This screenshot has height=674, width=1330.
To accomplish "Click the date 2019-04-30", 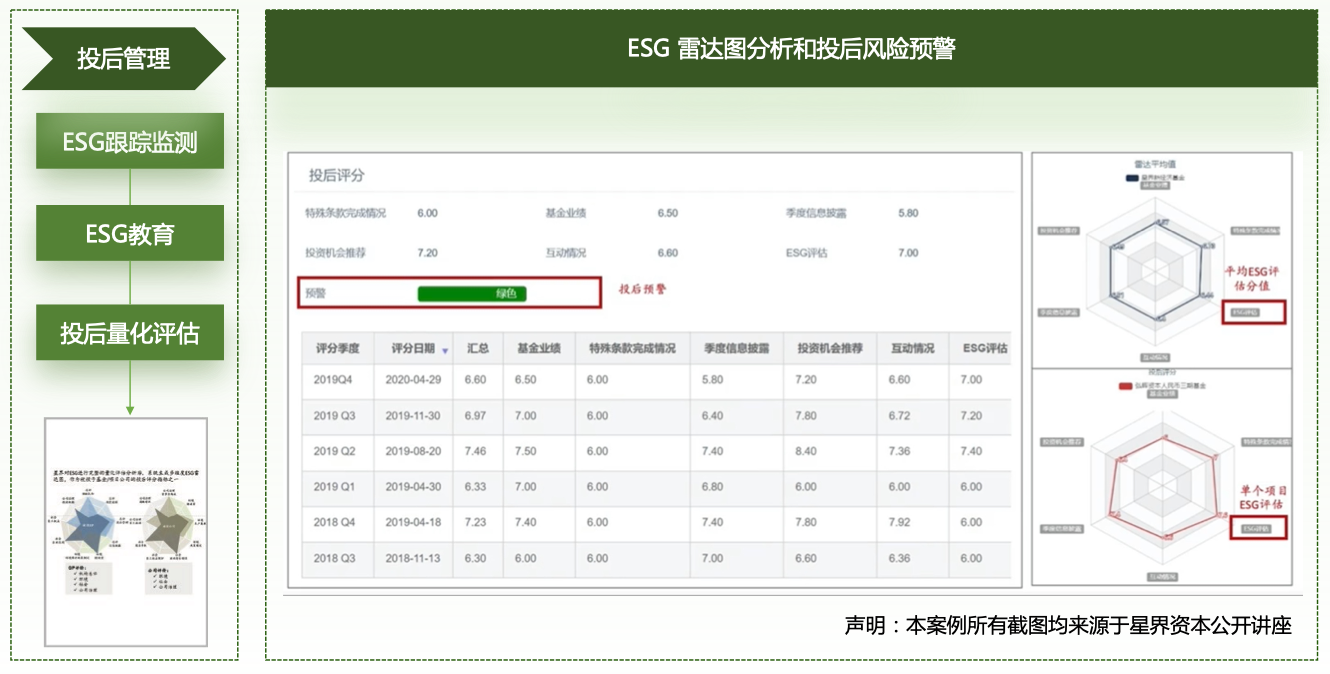I will (413, 487).
